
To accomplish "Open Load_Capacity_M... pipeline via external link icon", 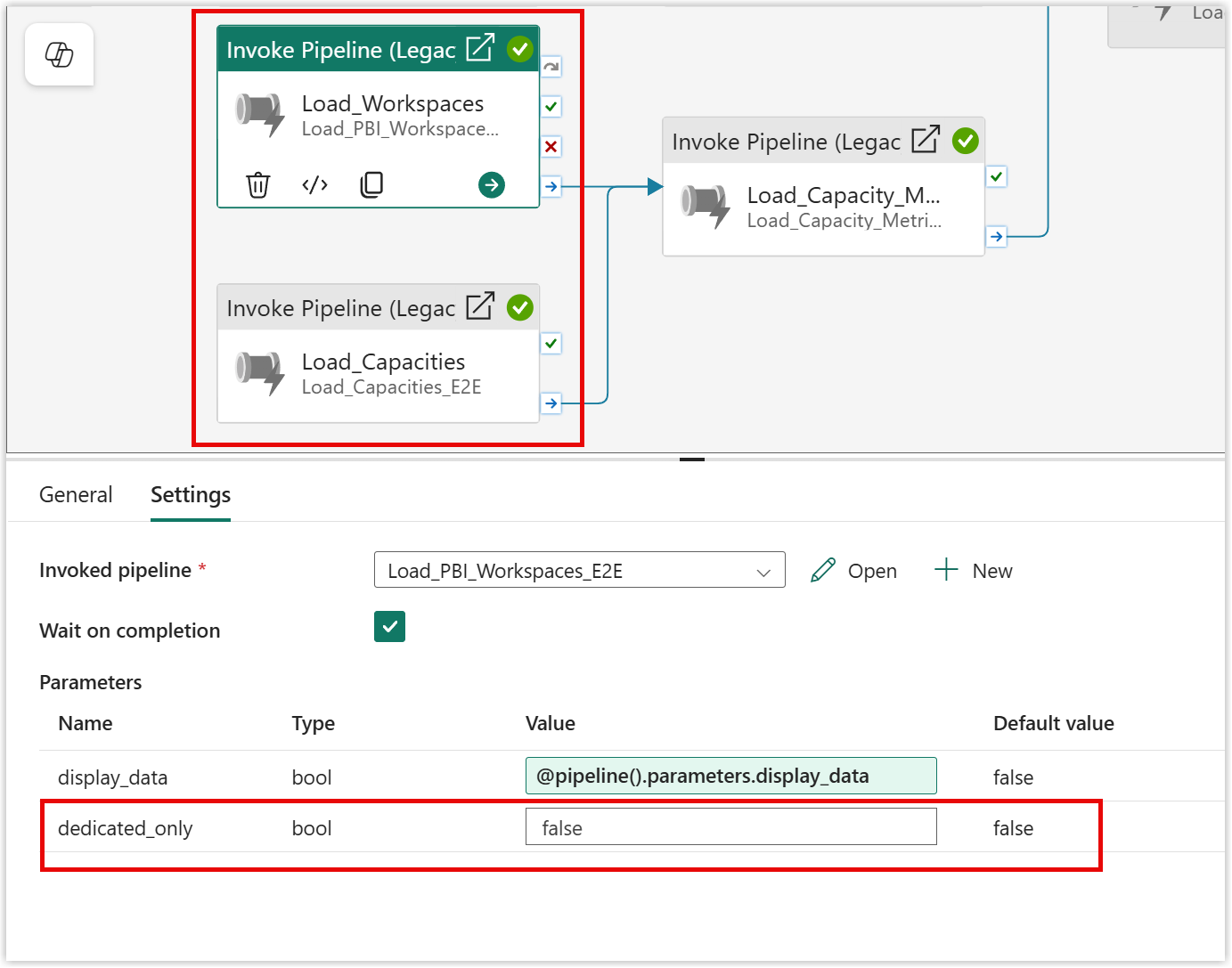I will (926, 140).
